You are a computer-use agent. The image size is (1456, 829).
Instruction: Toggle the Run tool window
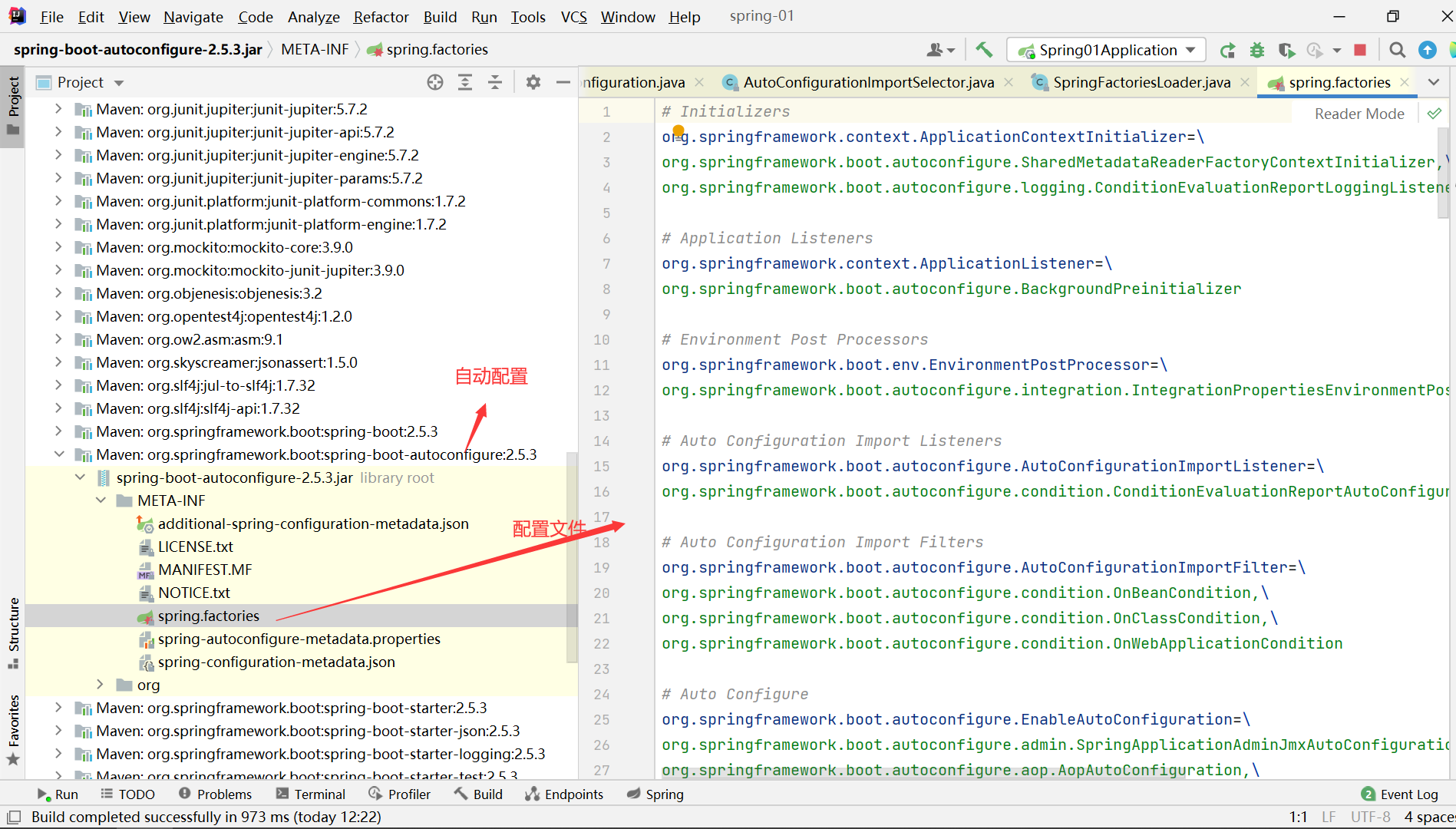pyautogui.click(x=58, y=794)
